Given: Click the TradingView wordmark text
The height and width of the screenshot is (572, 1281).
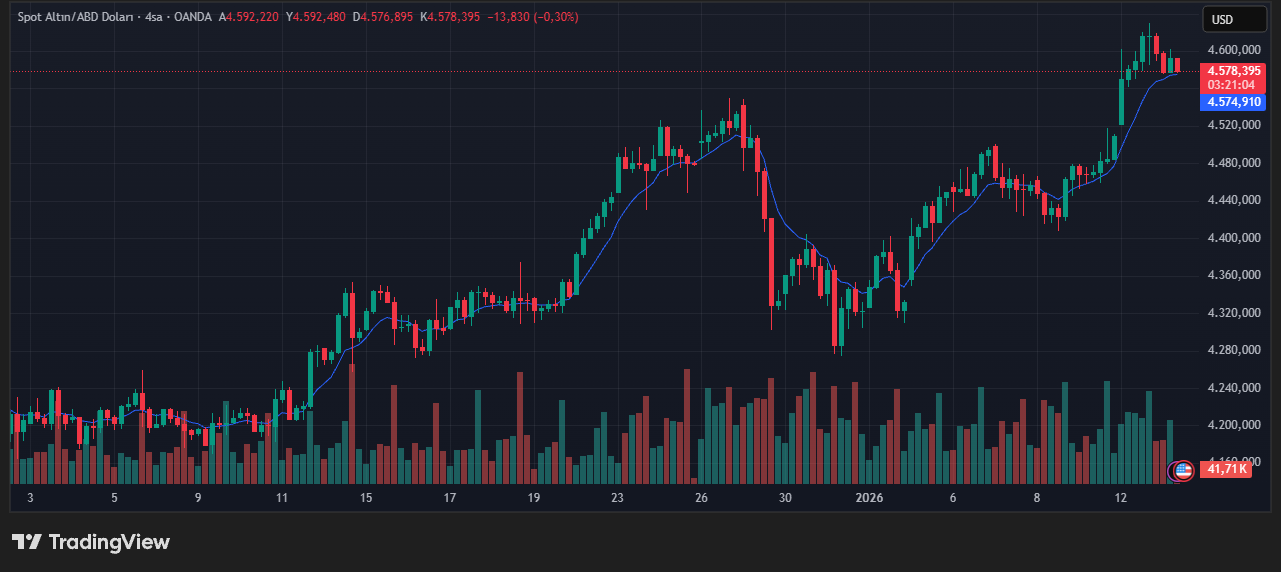Looking at the screenshot, I should pyautogui.click(x=109, y=542).
